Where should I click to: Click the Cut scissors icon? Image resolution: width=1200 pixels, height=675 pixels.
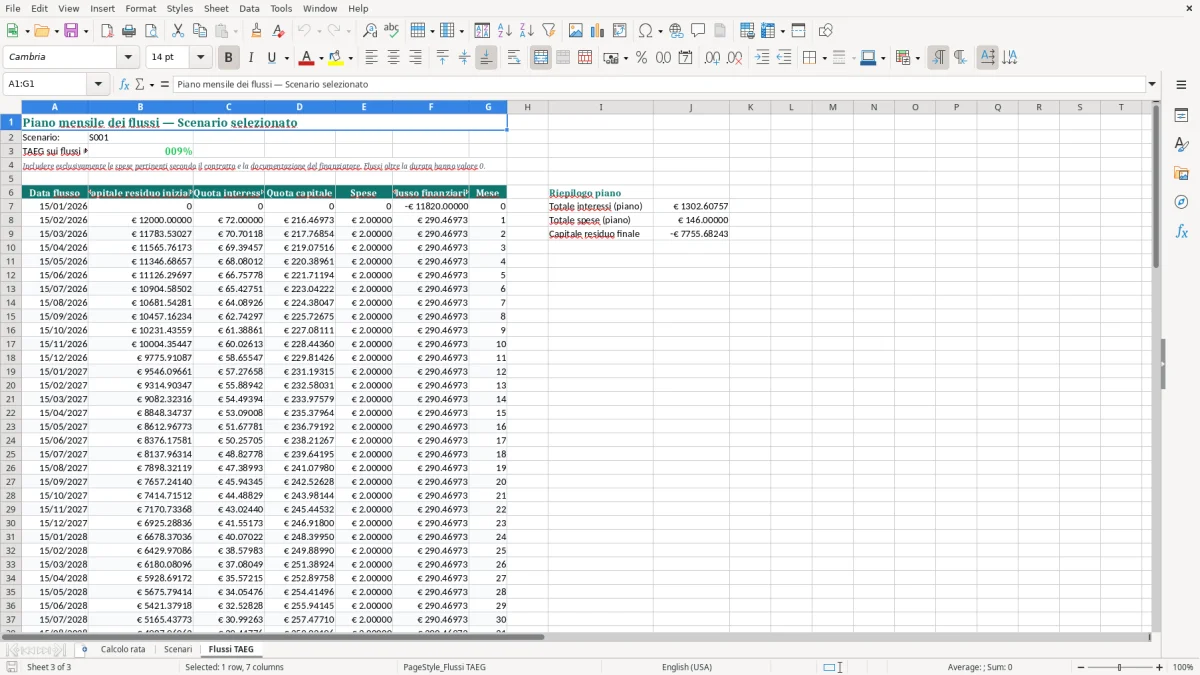178,31
